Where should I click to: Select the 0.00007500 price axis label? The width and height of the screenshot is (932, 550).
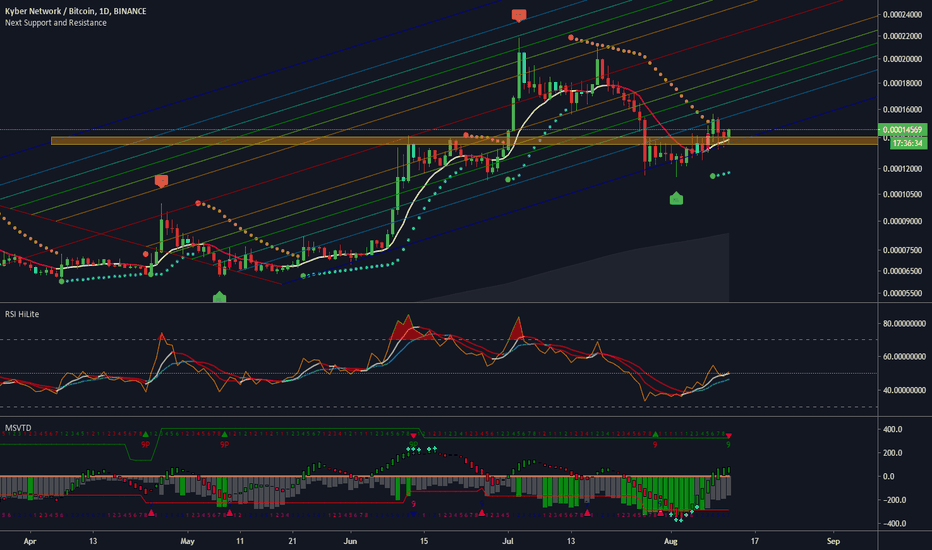pos(902,250)
